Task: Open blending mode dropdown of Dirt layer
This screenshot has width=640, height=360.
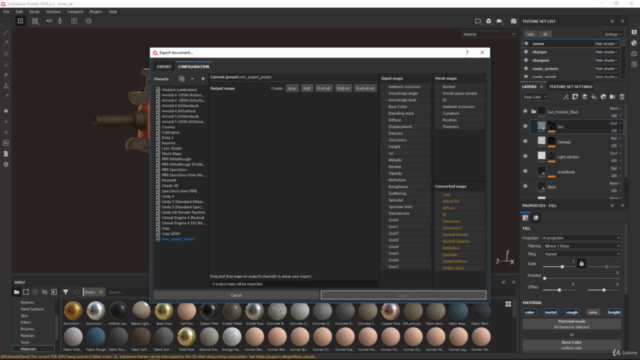Action: (616, 123)
